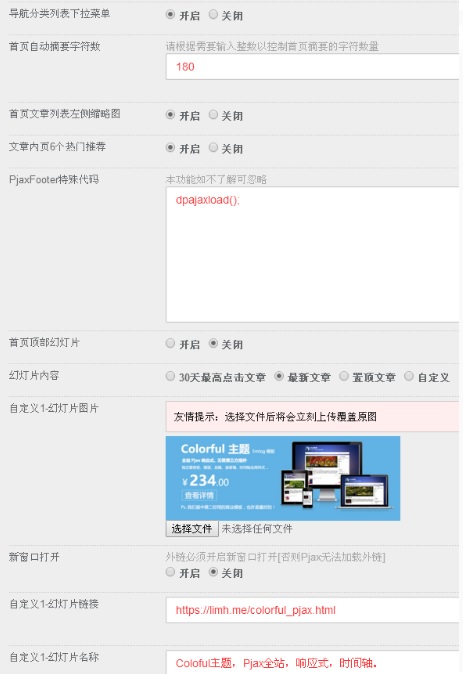This screenshot has height=674, width=463.
Task: Click the 本功能如不了解可忽略 hint text
Action: (x=216, y=180)
